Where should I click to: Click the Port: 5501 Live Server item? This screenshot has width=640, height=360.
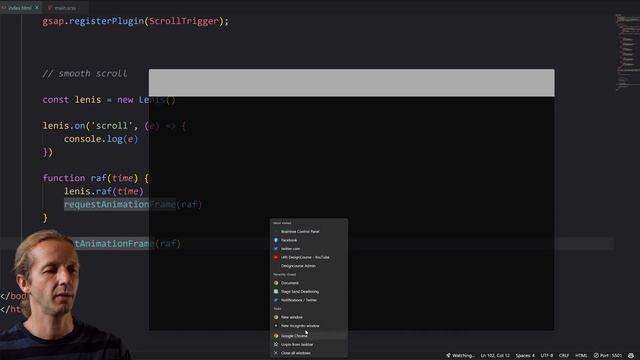[608, 356]
